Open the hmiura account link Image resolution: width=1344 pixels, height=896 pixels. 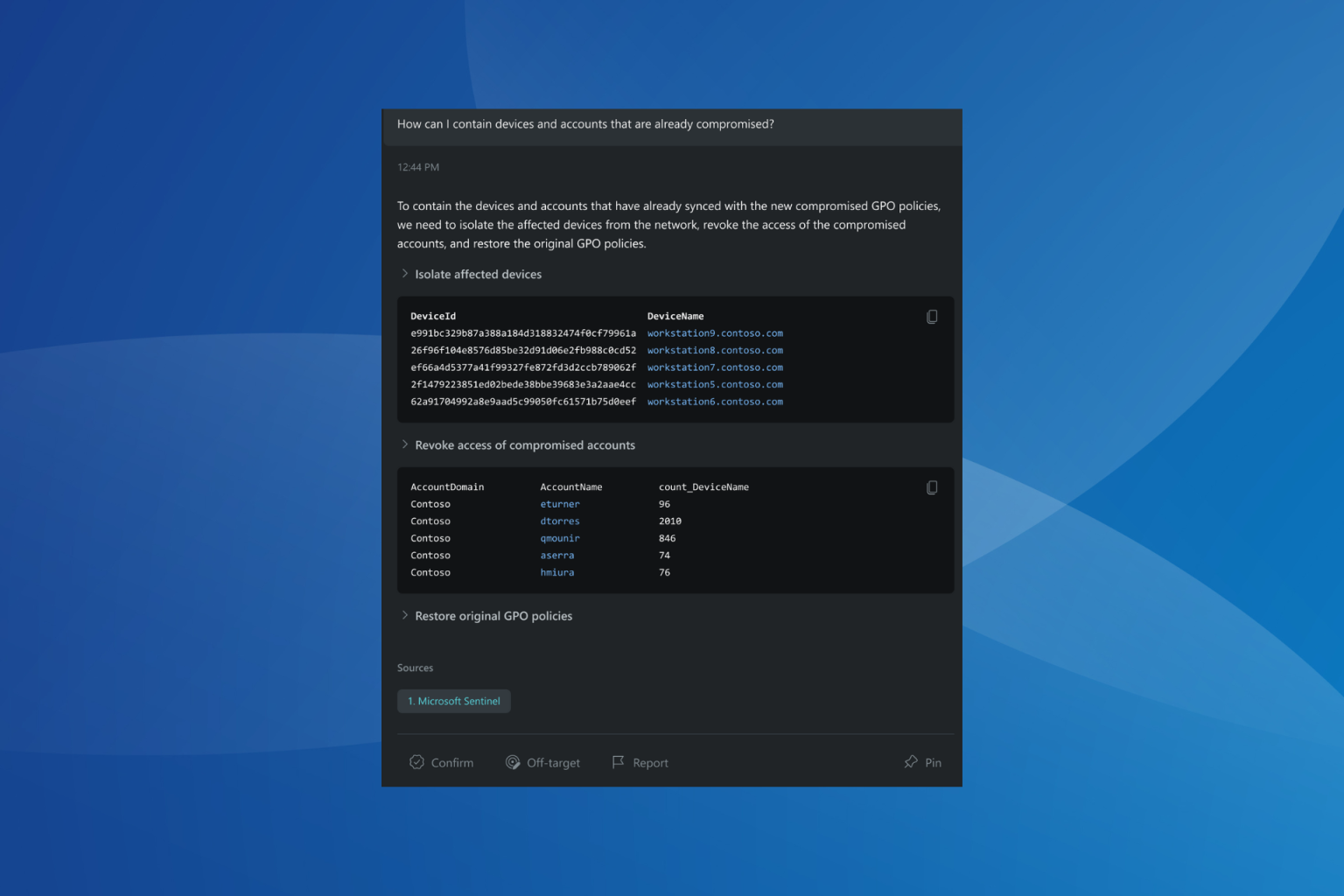pyautogui.click(x=557, y=572)
